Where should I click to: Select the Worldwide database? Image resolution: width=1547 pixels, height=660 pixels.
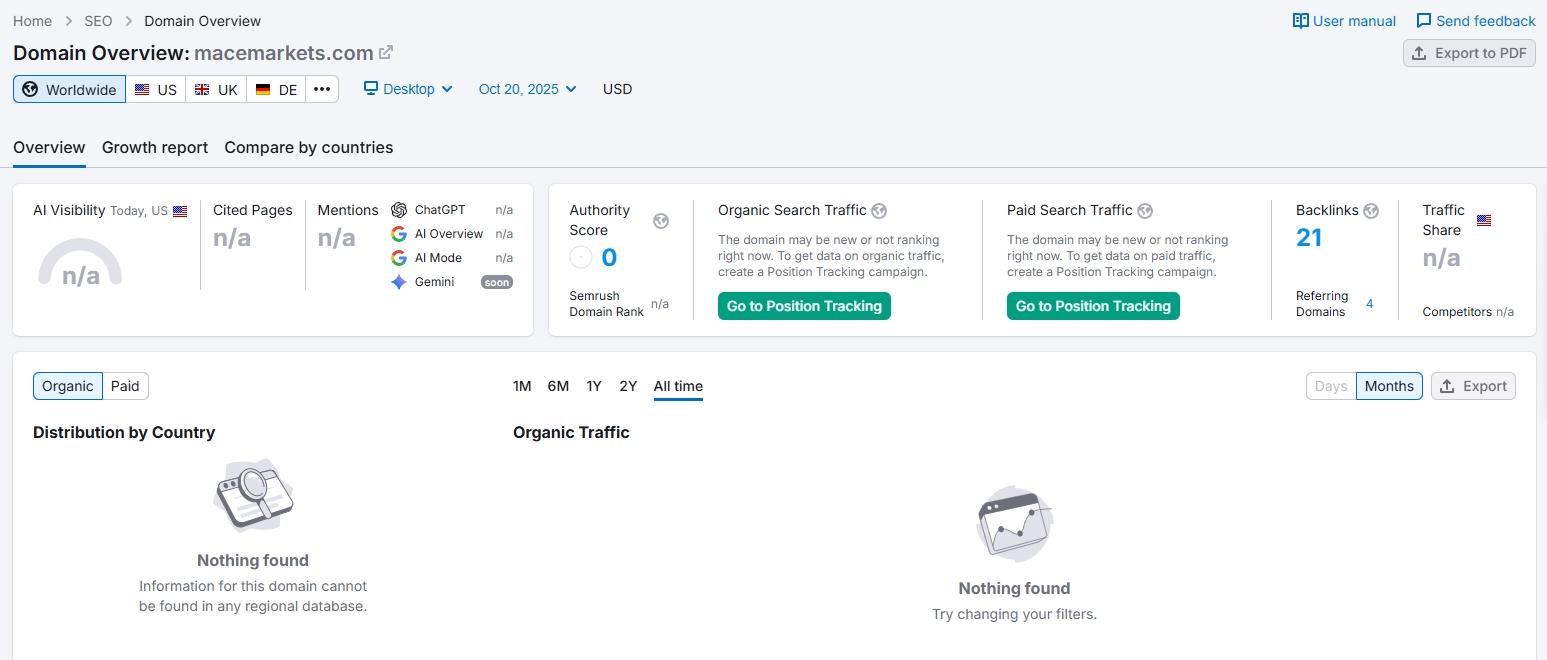click(69, 89)
